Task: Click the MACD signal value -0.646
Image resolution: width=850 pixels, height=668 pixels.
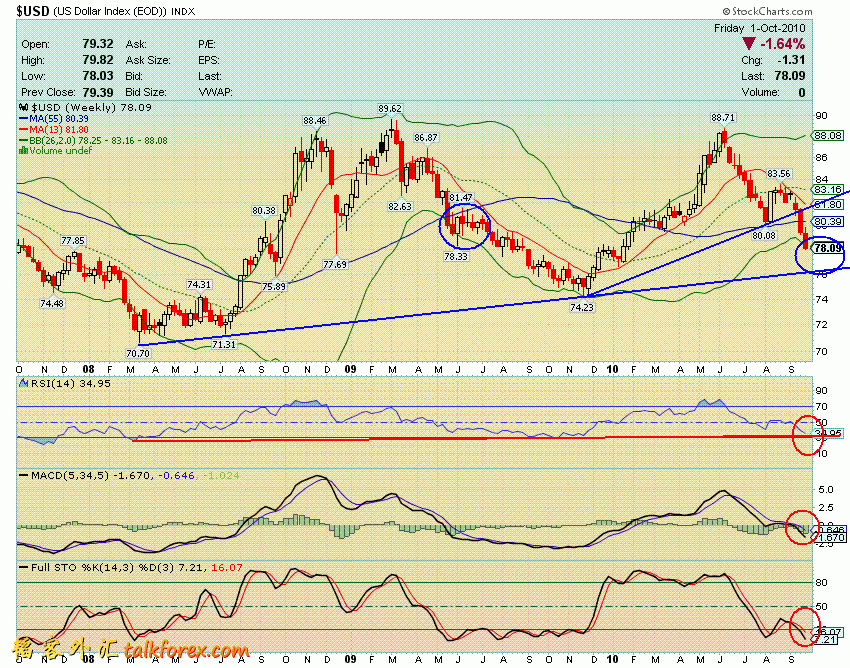Action: click(176, 476)
